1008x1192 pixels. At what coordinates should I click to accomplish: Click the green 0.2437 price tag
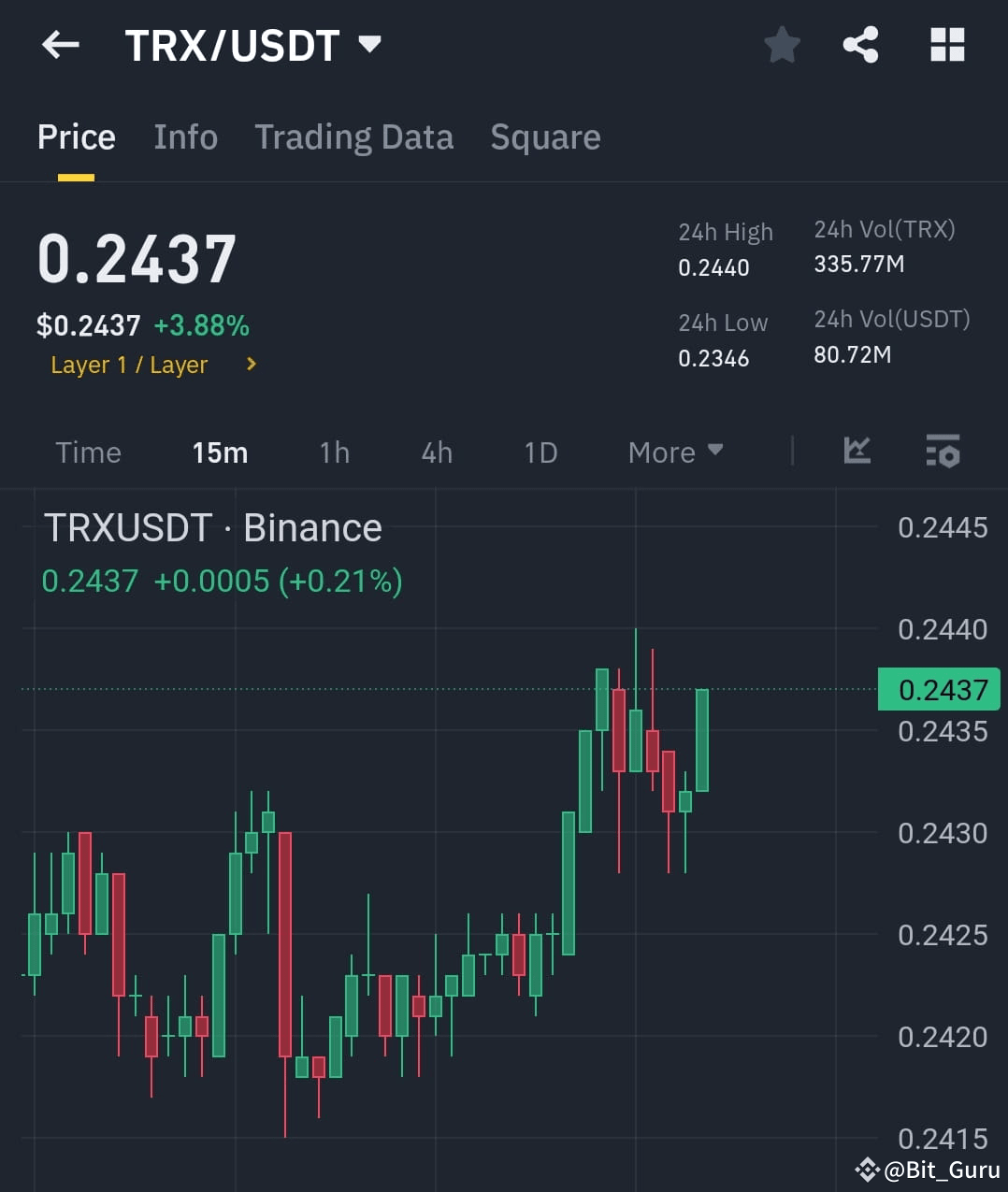pos(938,689)
